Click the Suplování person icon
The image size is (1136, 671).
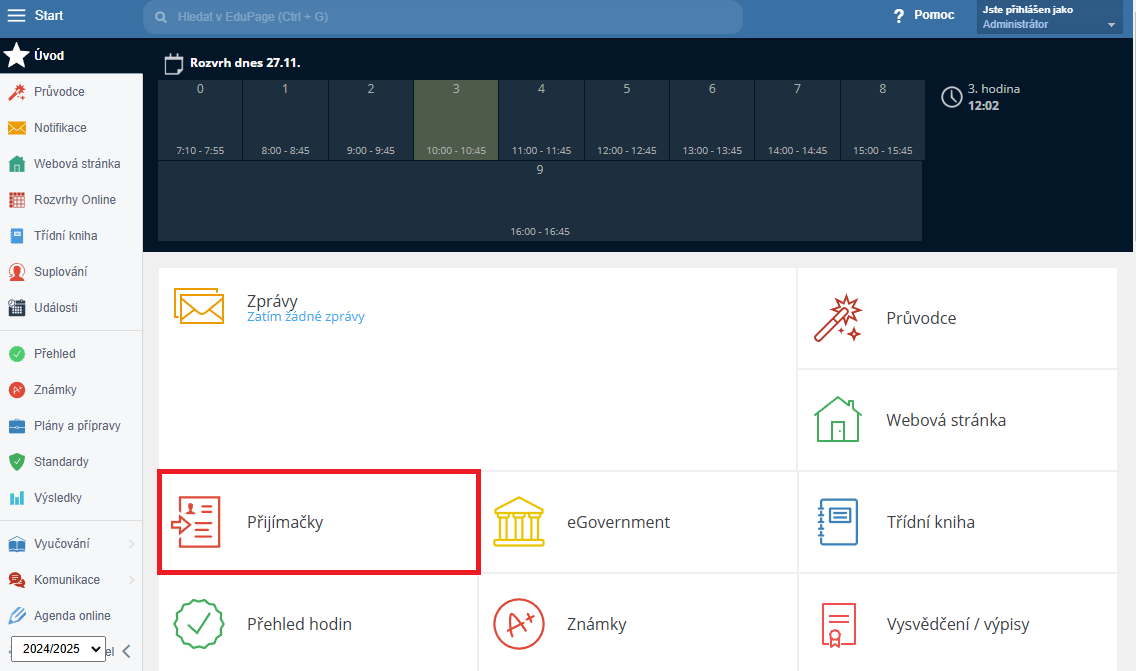click(x=16, y=272)
